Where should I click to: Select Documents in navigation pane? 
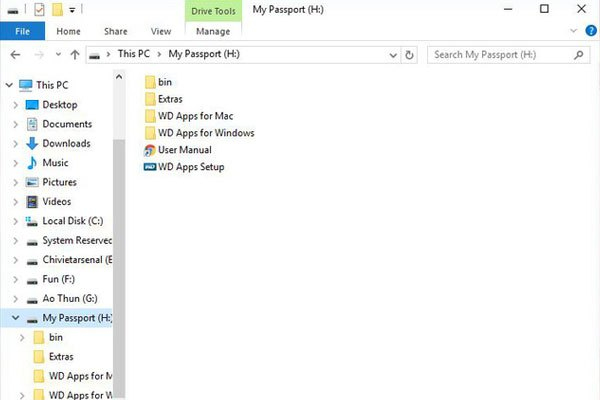[x=67, y=124]
